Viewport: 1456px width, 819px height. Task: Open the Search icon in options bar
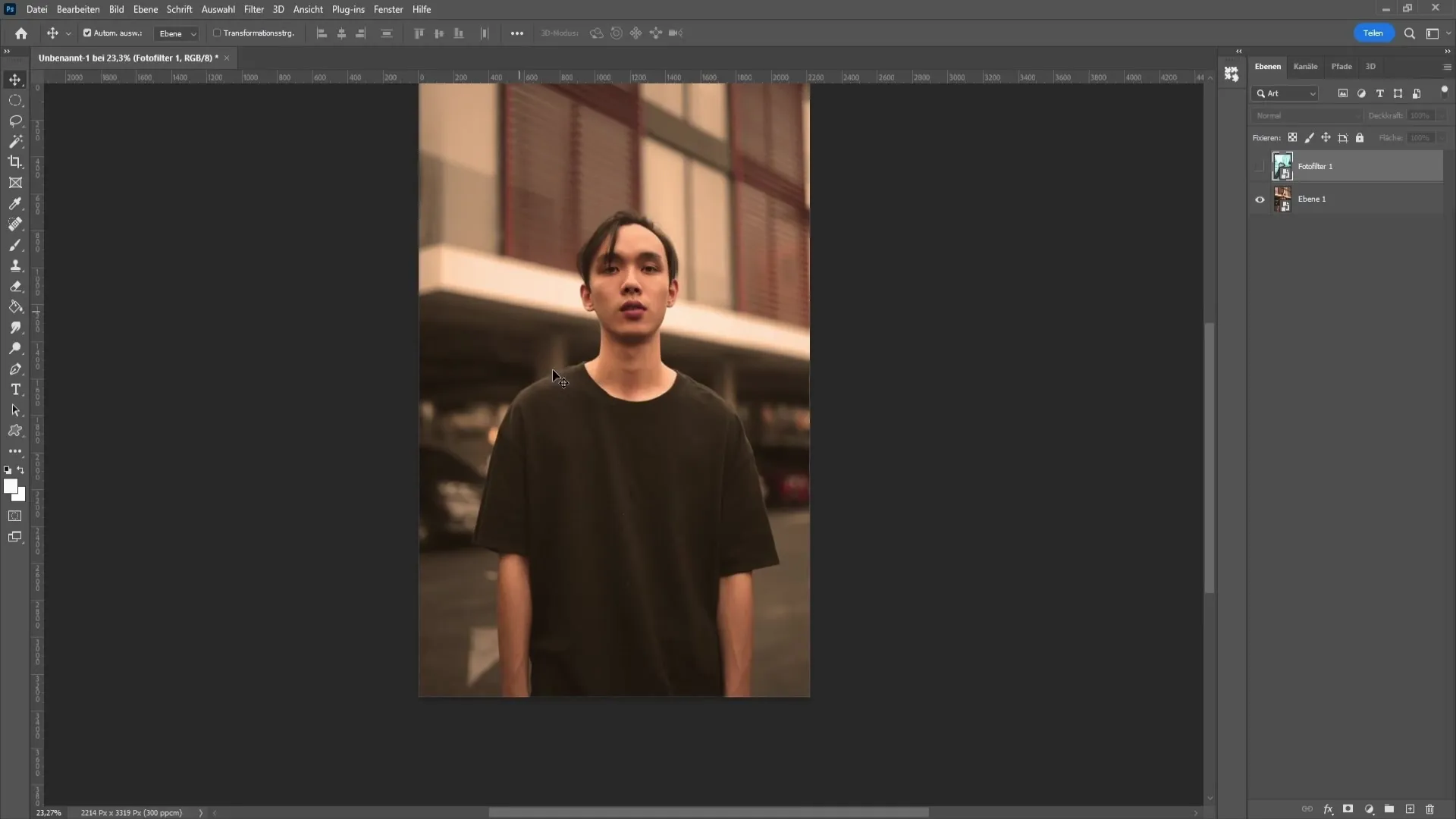point(1410,33)
